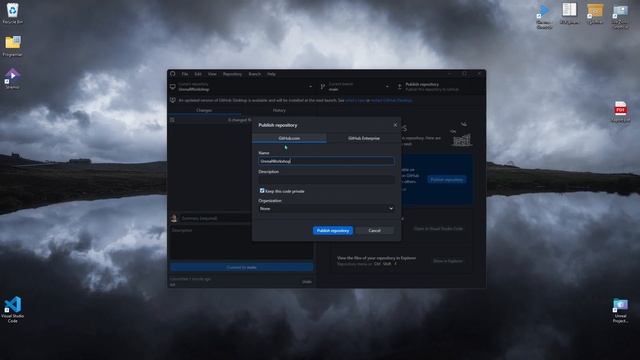The height and width of the screenshot is (360, 640).
Task: Click Show in Explorer button
Action: (x=448, y=261)
